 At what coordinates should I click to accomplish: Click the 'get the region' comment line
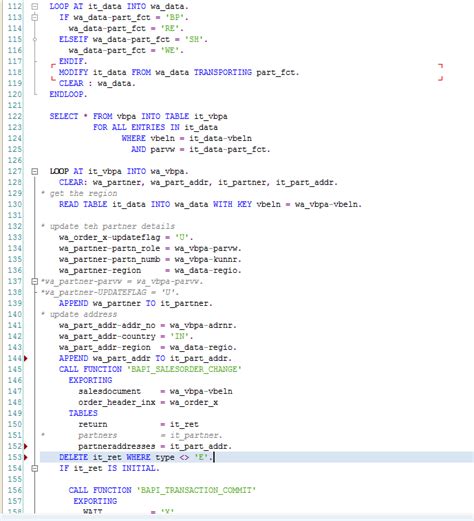79,193
